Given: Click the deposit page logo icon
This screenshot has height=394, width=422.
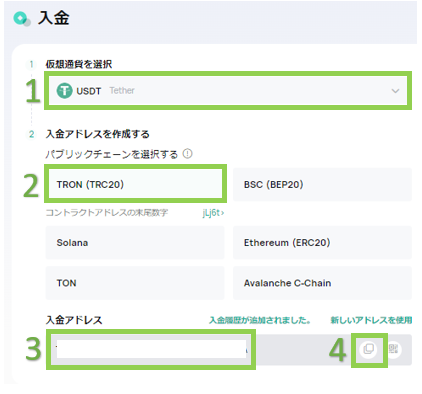Looking at the screenshot, I should [x=22, y=19].
